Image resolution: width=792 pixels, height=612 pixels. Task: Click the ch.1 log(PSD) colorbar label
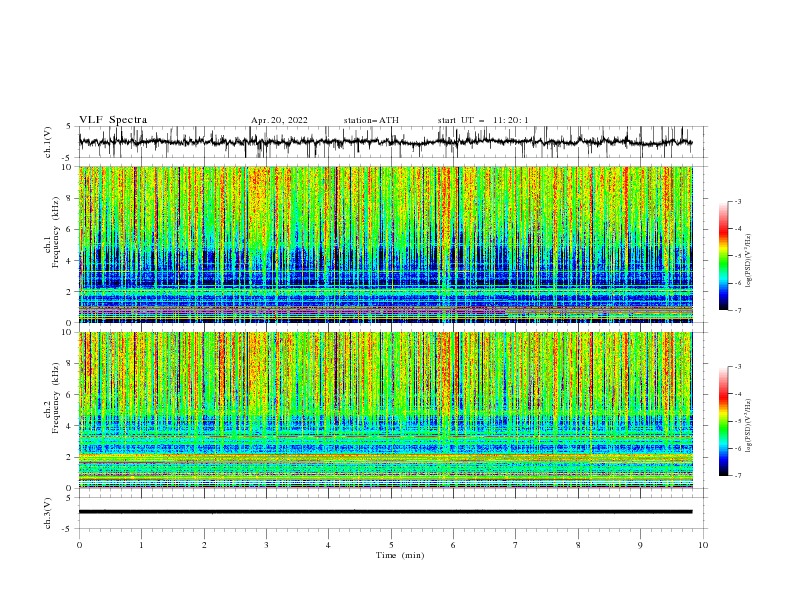tap(749, 261)
